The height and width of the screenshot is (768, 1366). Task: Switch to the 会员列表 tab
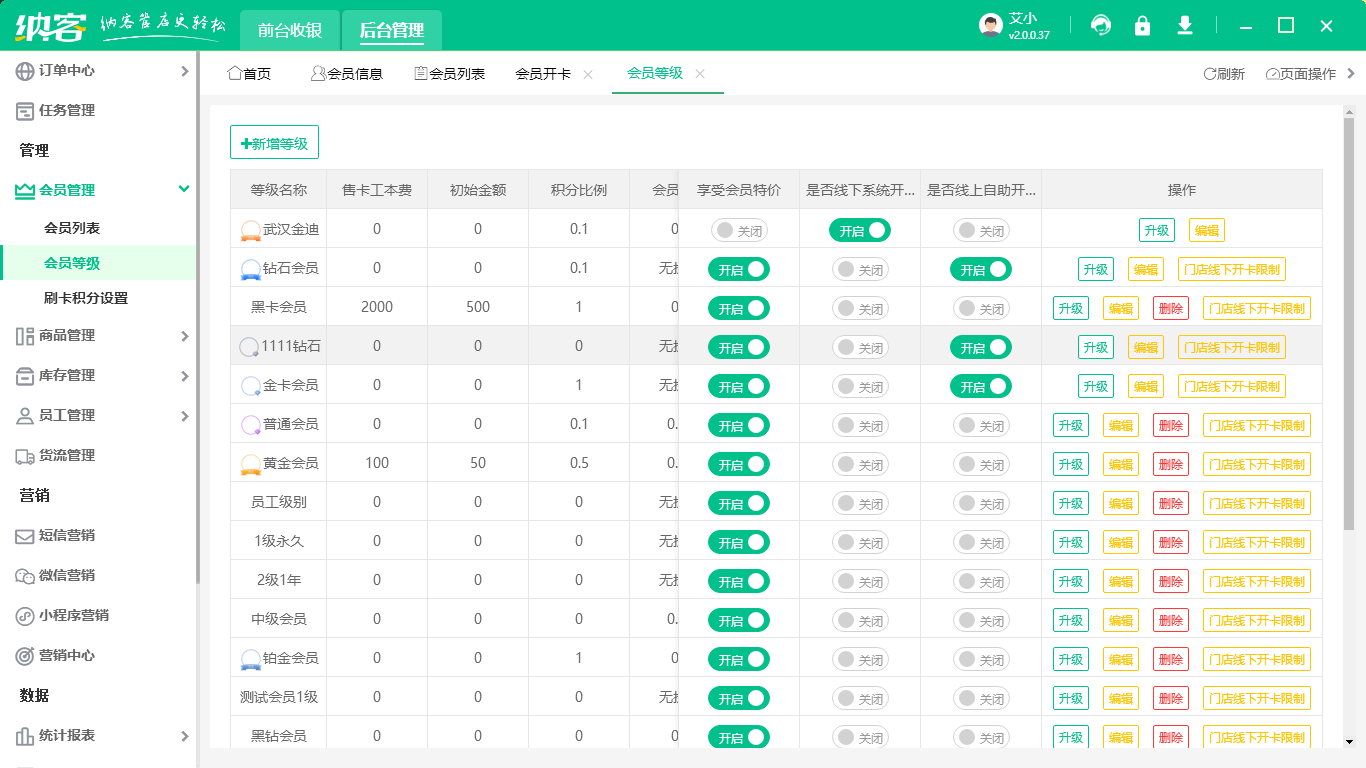coord(449,74)
